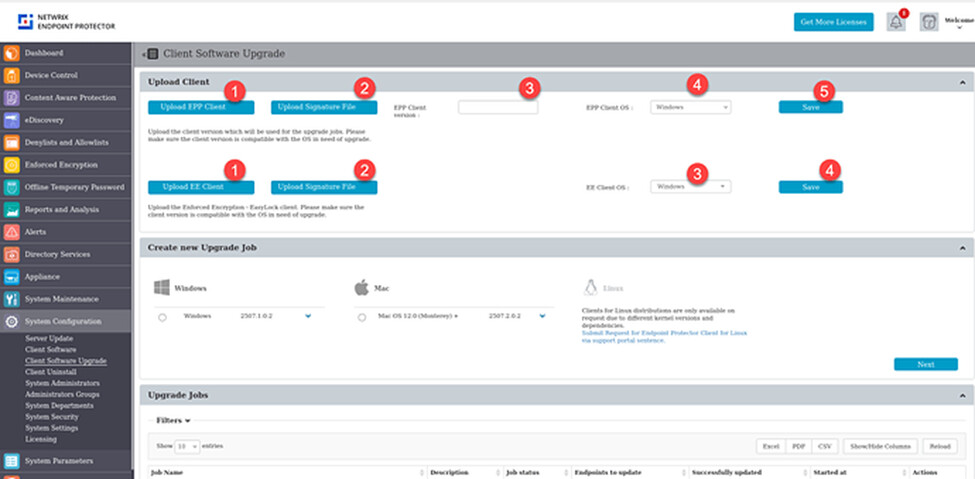
Task: Click the Next button
Action: [925, 364]
